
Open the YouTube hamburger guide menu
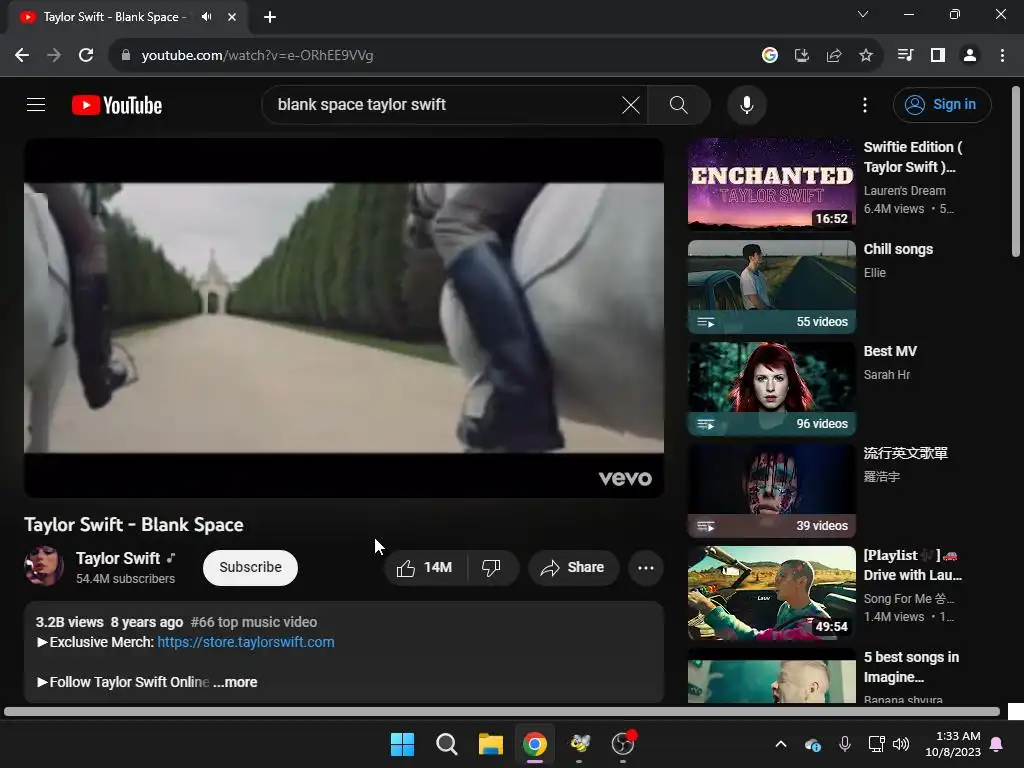[x=36, y=104]
